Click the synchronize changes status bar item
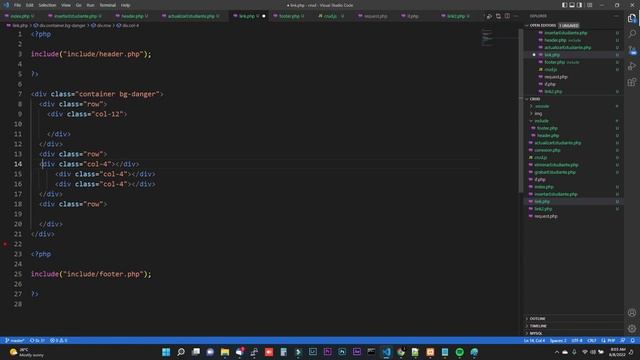The height and width of the screenshot is (360, 640). [37, 340]
